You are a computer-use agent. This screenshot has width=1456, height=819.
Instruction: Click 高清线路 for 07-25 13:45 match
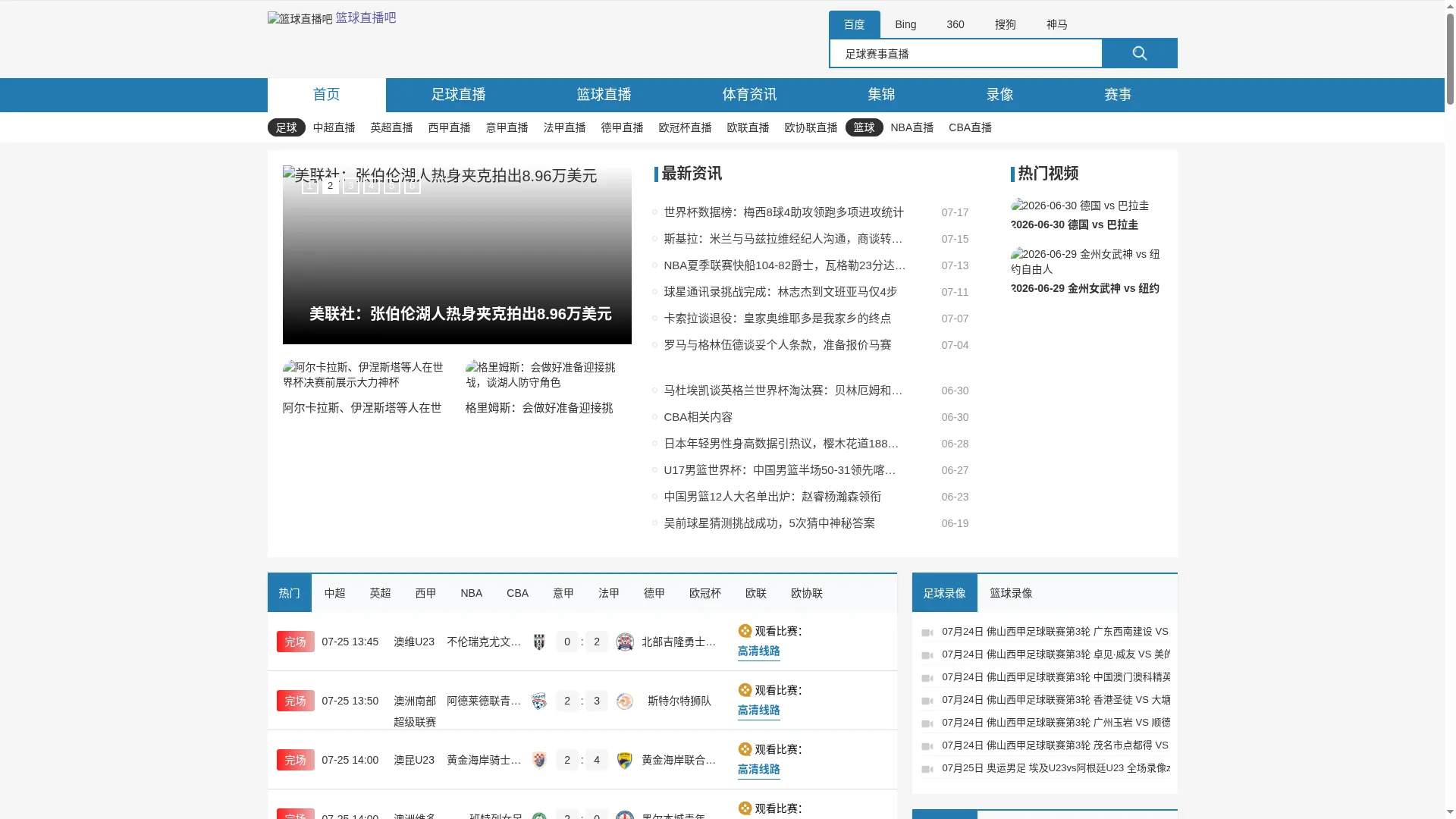758,651
